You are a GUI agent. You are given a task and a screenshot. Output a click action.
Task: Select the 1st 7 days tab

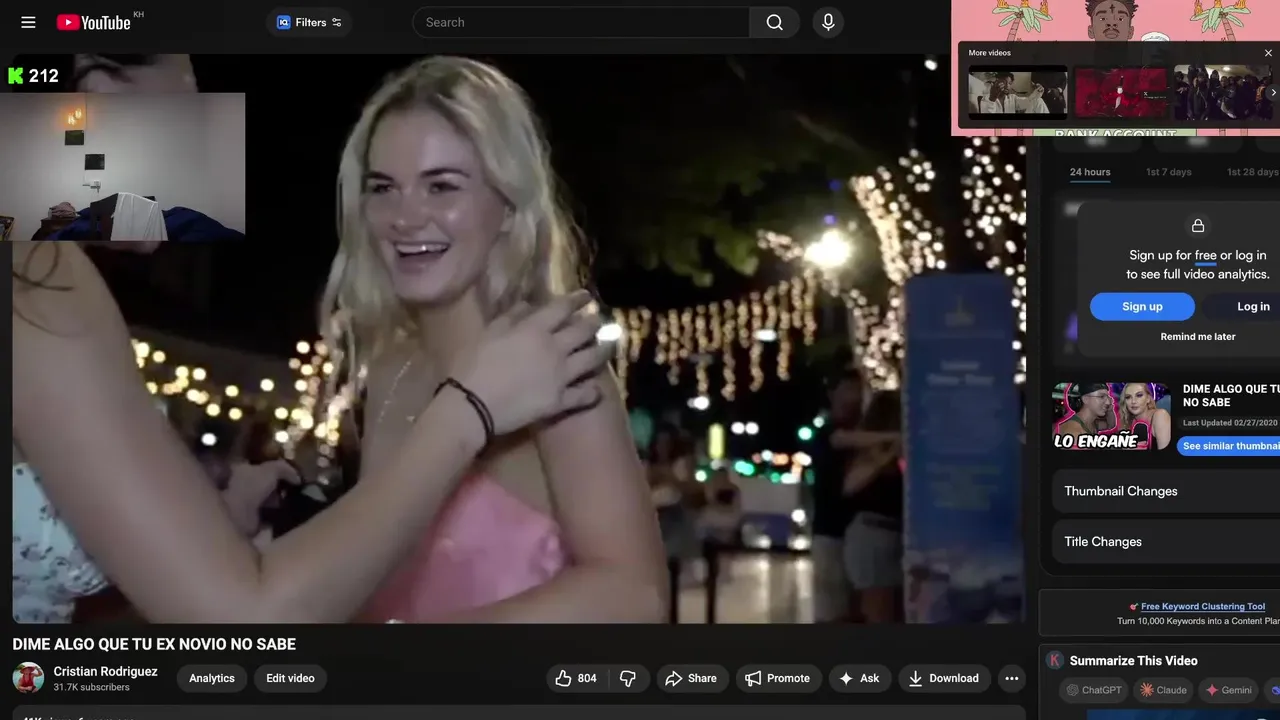(1168, 172)
